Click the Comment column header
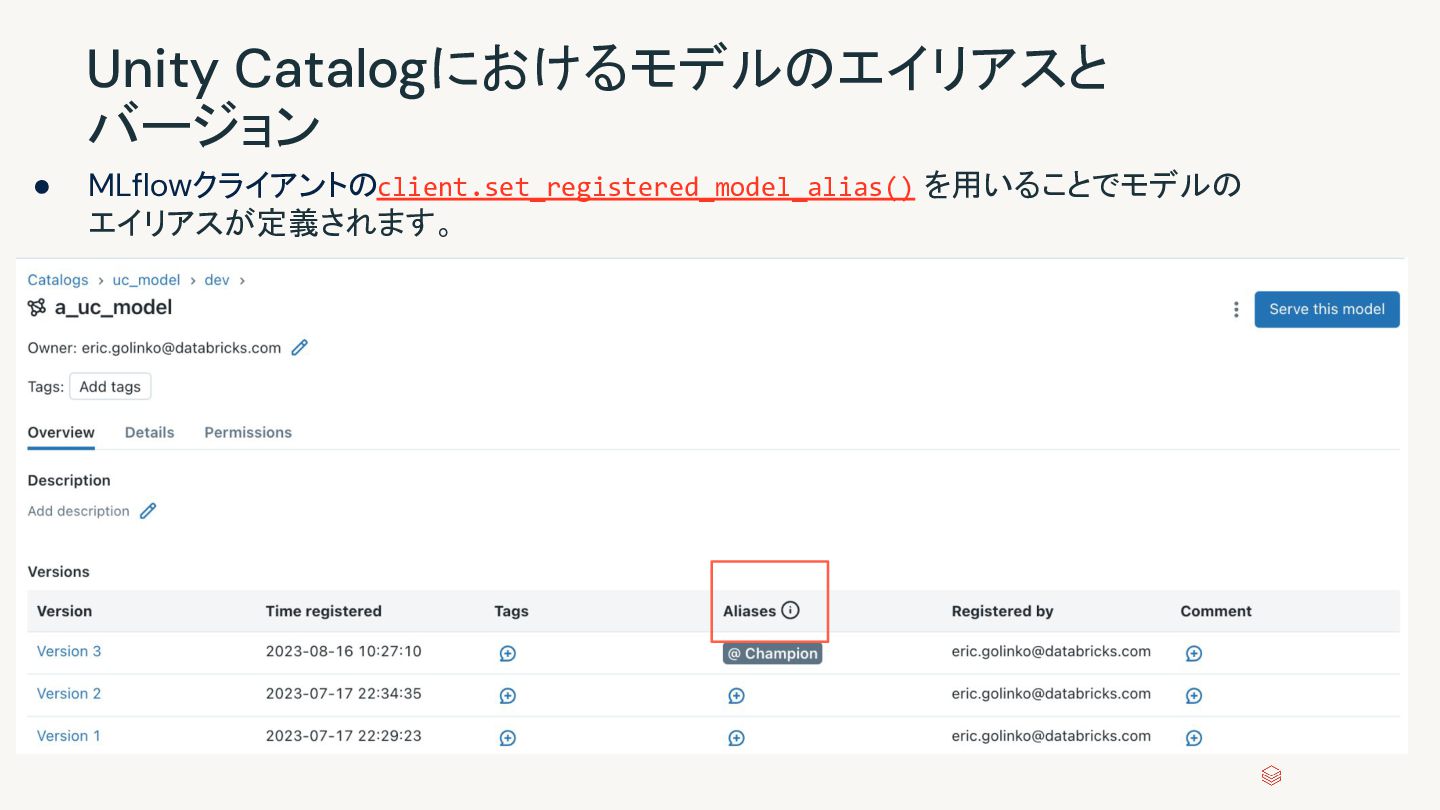 coord(1216,611)
